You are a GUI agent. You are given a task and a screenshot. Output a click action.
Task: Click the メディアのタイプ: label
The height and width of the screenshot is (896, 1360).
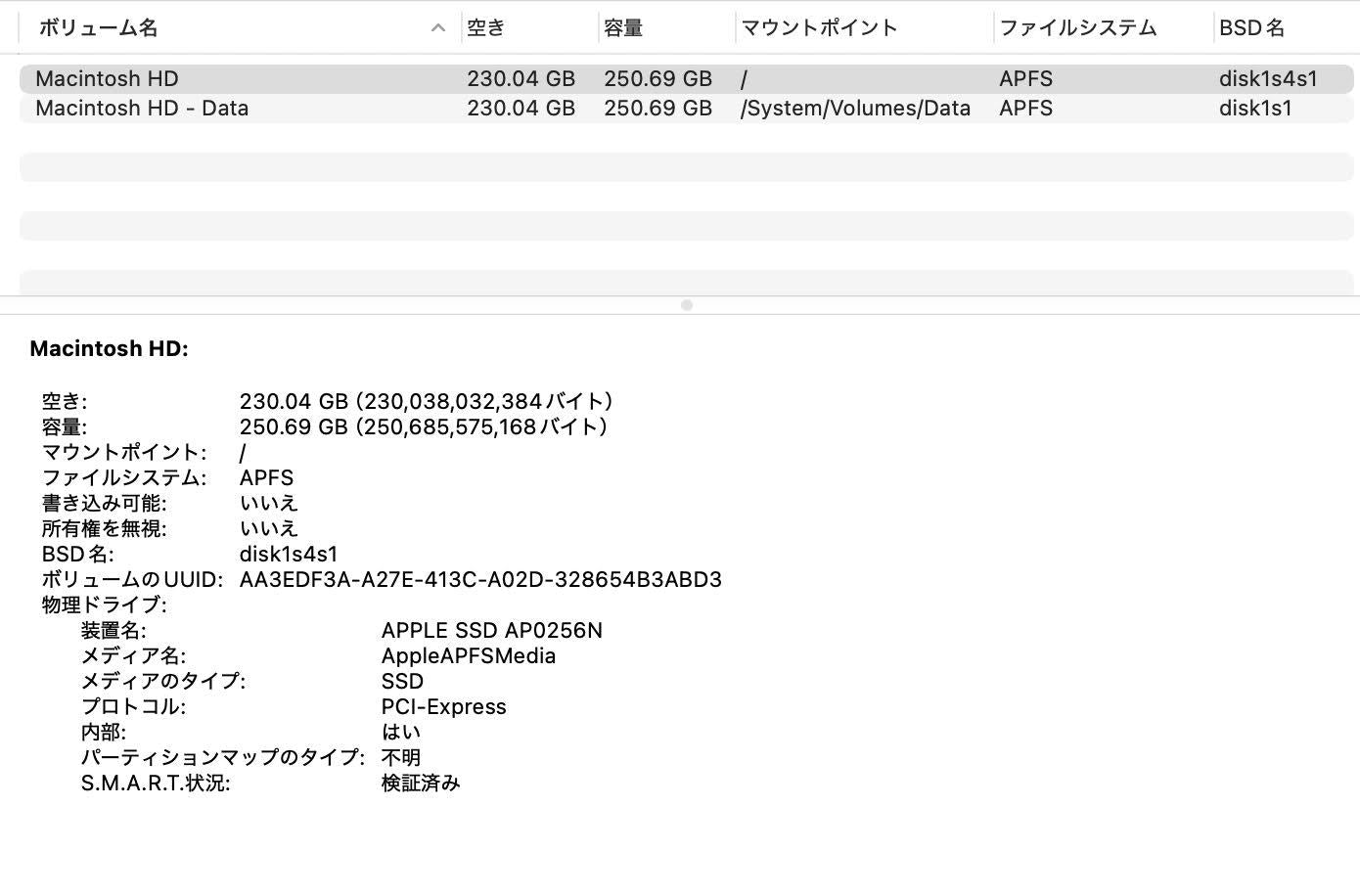[162, 681]
